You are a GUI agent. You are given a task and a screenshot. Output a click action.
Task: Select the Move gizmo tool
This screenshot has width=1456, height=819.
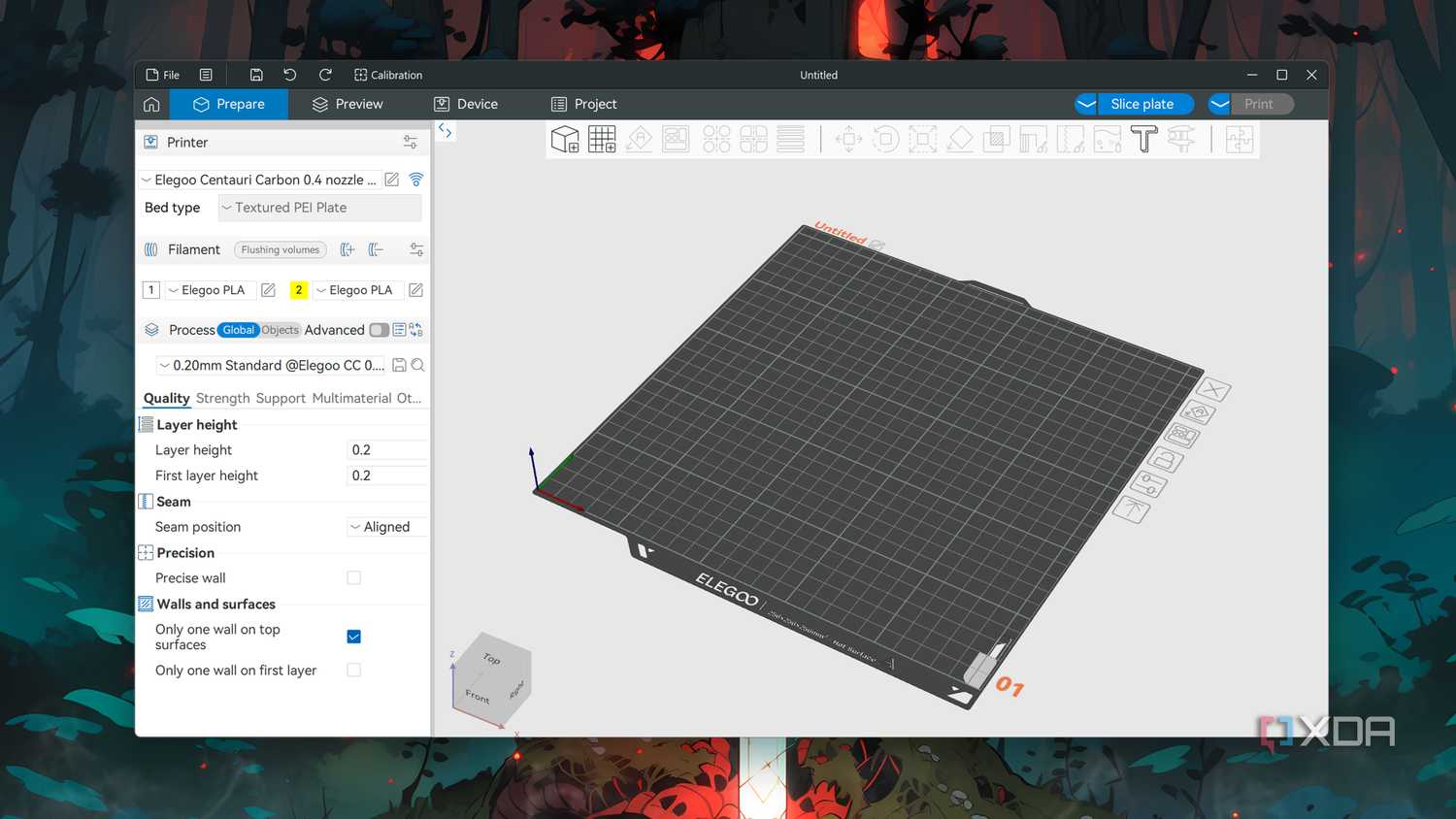[848, 140]
